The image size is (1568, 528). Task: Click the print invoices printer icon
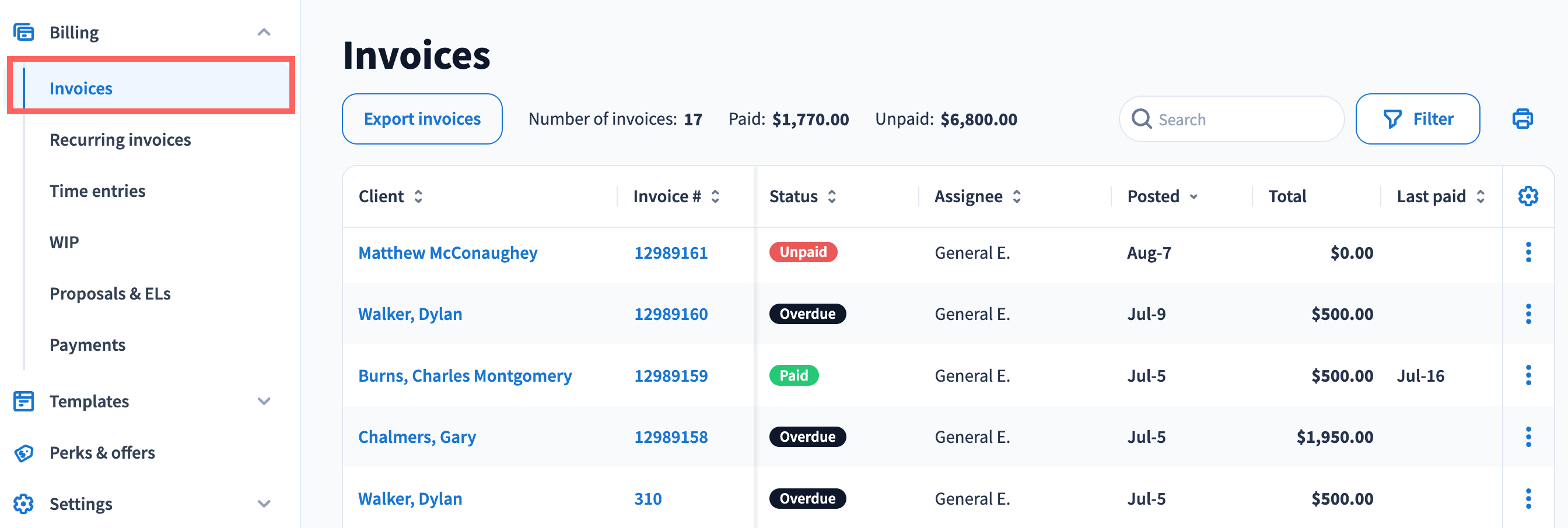(1522, 119)
